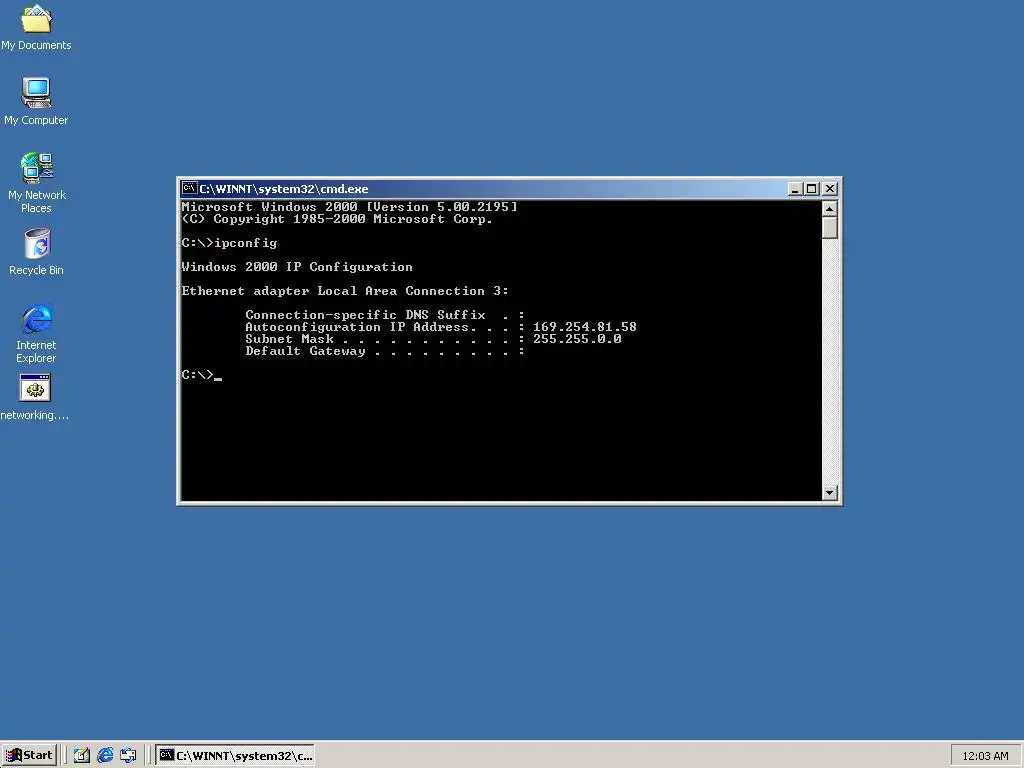Image resolution: width=1024 pixels, height=768 pixels.
Task: Click the console scrollbar down arrow
Action: (x=829, y=493)
